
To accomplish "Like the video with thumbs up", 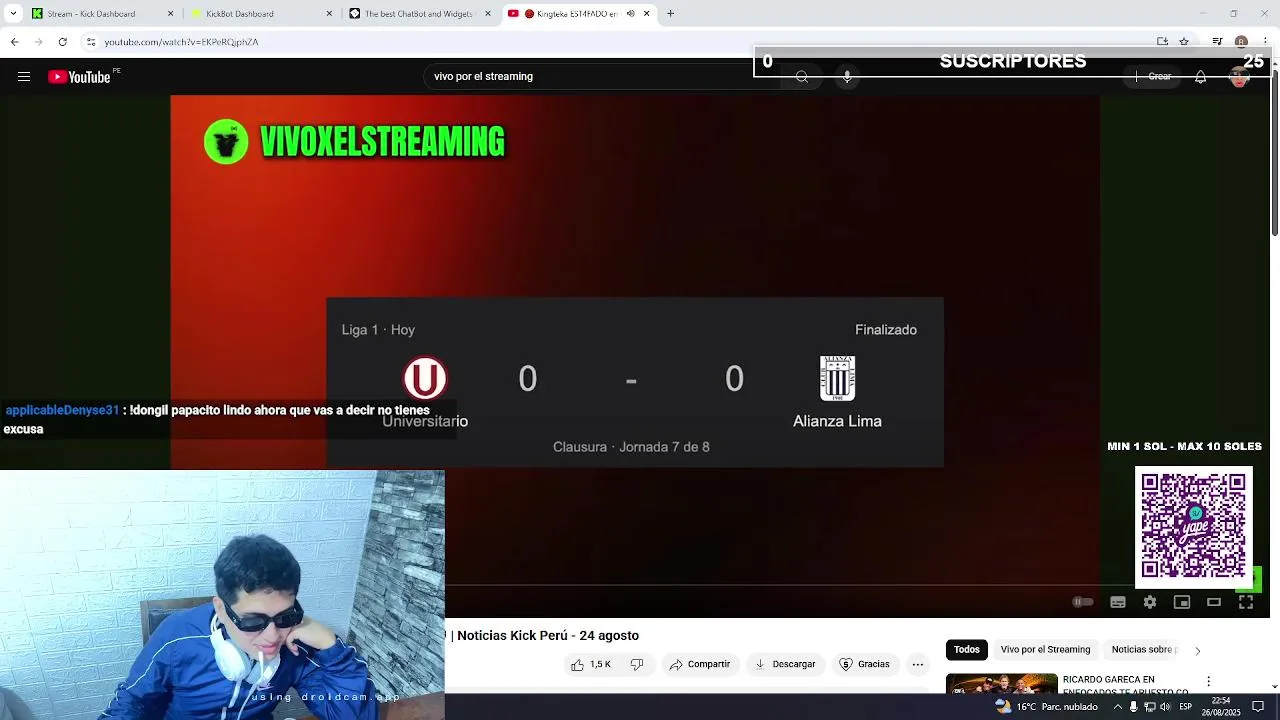I will (591, 664).
